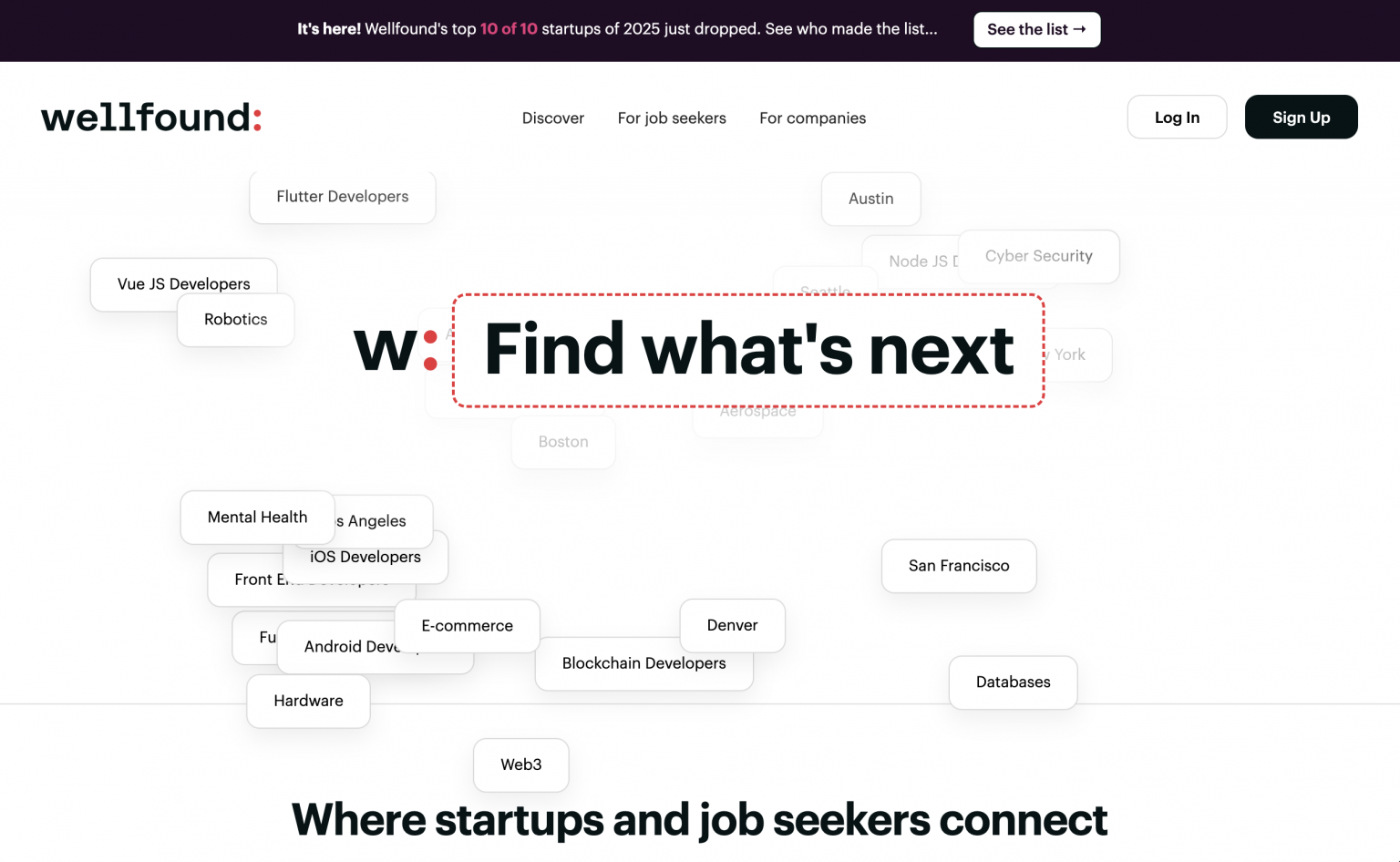Open the 'For companies' menu

tap(812, 118)
